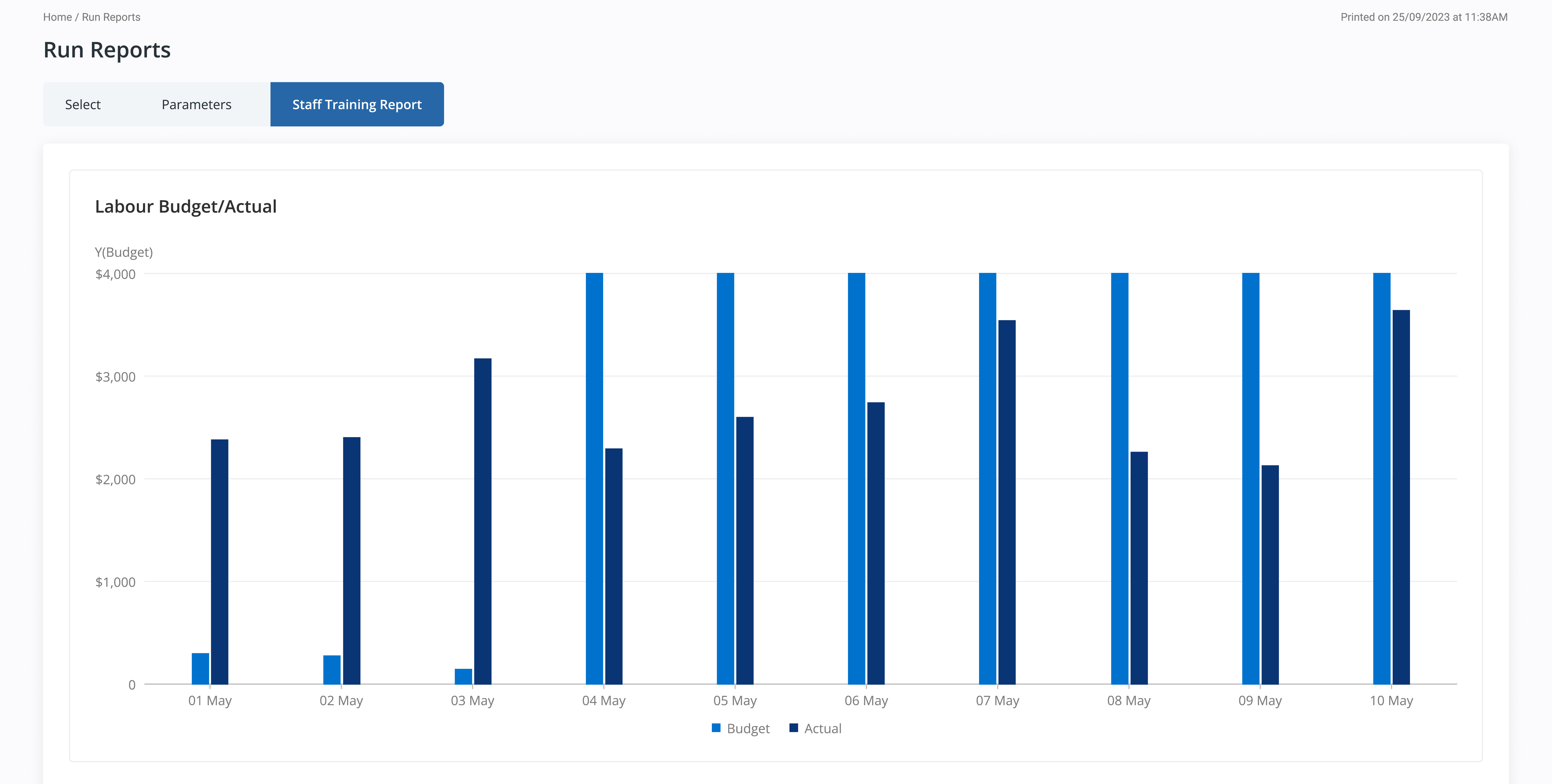This screenshot has height=784, width=1552.
Task: Click the Run Reports page heading
Action: pyautogui.click(x=107, y=50)
